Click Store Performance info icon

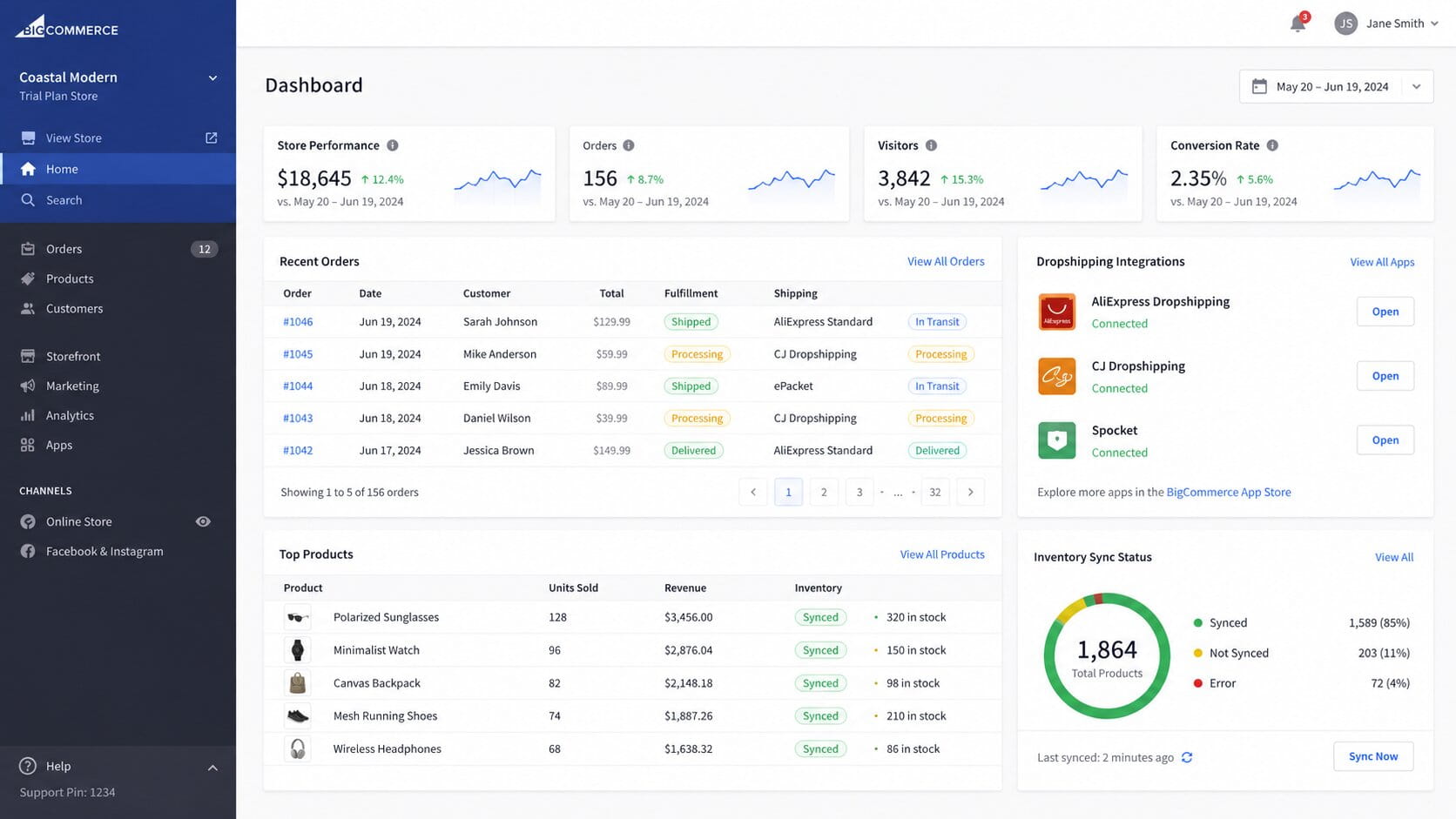pyautogui.click(x=393, y=145)
